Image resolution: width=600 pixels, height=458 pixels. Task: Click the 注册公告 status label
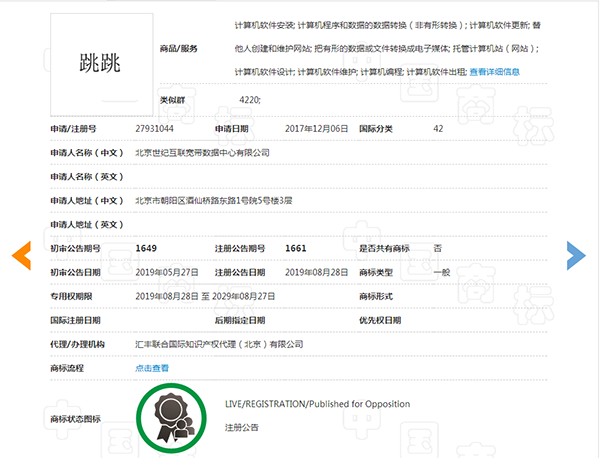click(242, 427)
